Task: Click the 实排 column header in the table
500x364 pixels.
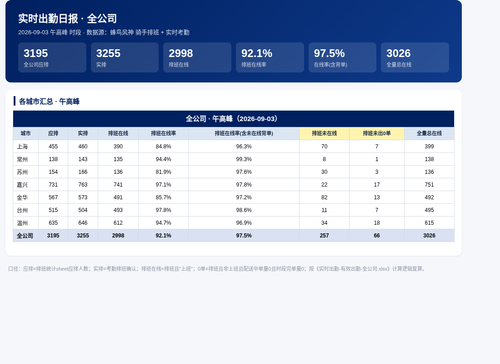Action: [83, 133]
